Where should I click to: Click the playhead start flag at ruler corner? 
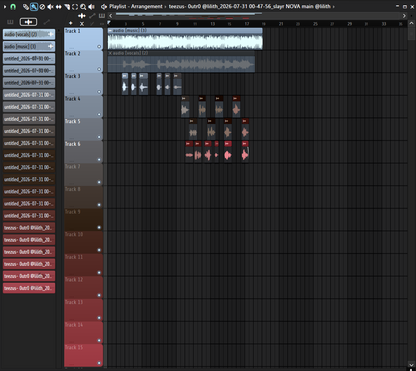point(109,23)
